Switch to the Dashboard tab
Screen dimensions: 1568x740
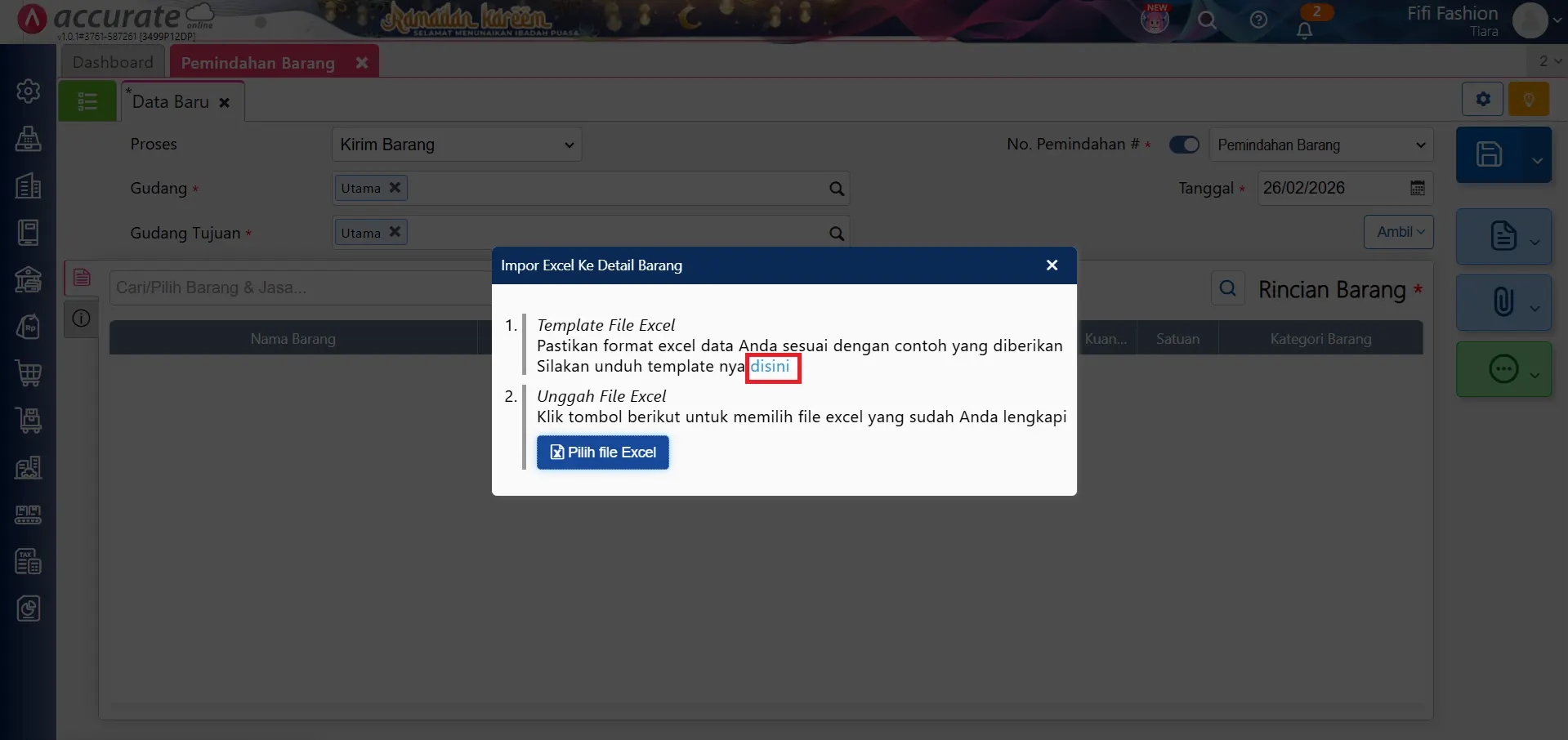[112, 61]
